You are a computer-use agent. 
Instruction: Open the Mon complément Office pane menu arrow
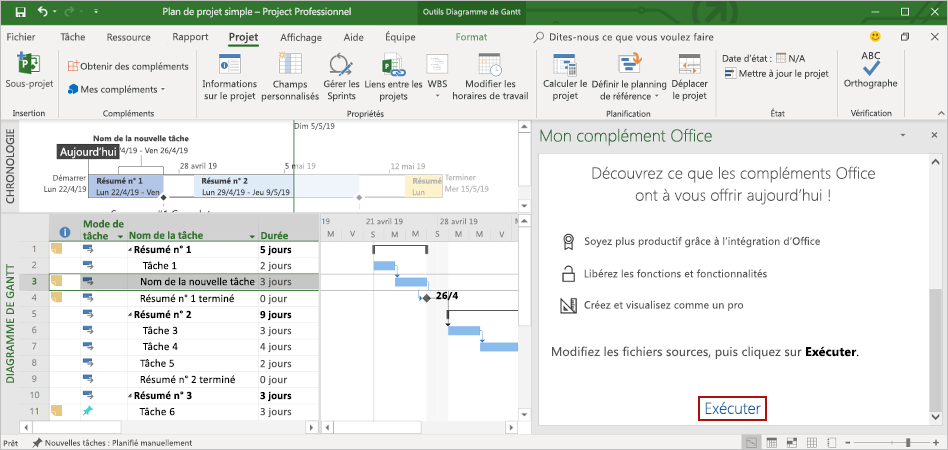click(902, 135)
